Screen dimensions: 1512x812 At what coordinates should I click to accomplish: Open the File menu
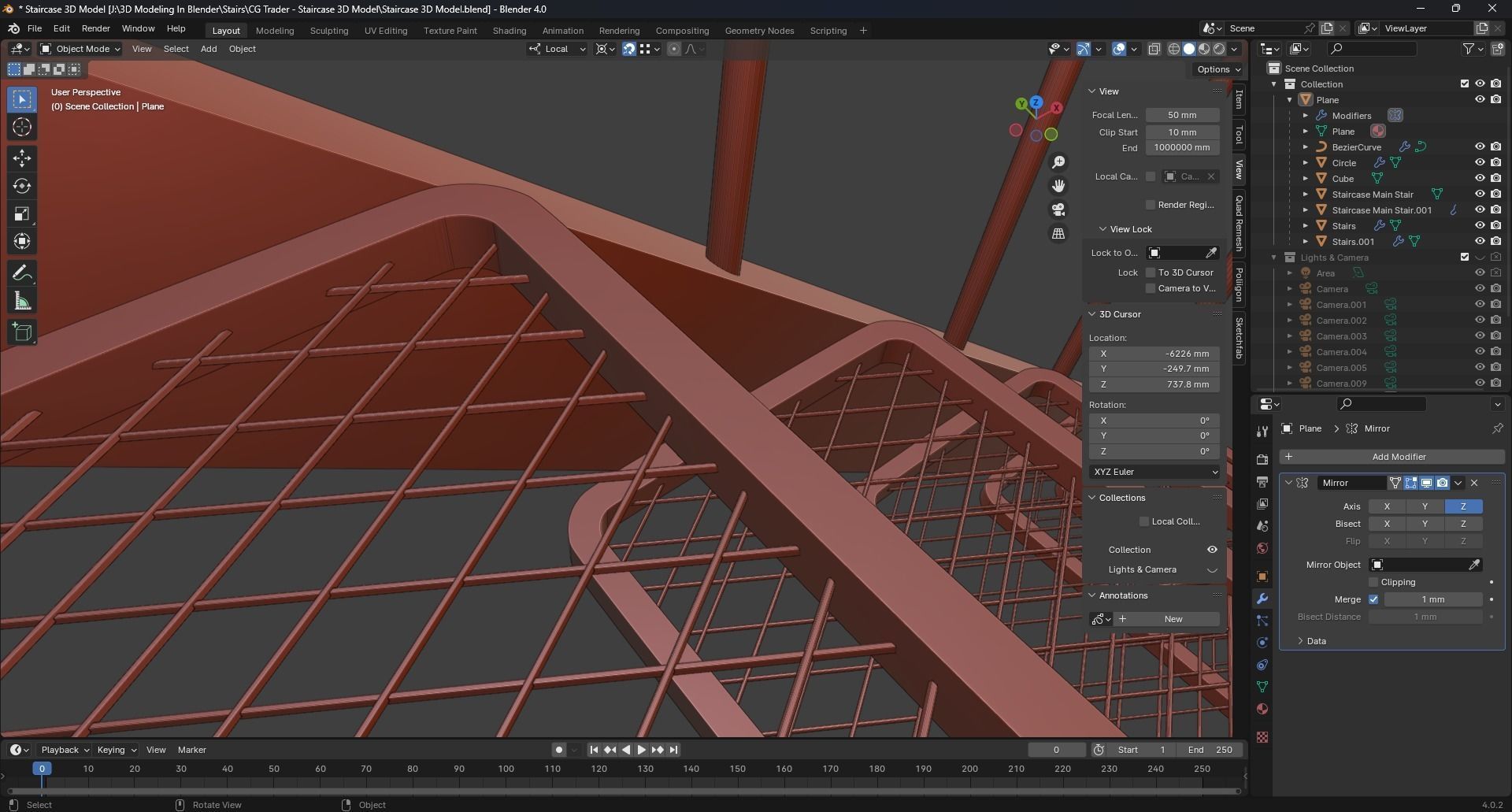(35, 28)
